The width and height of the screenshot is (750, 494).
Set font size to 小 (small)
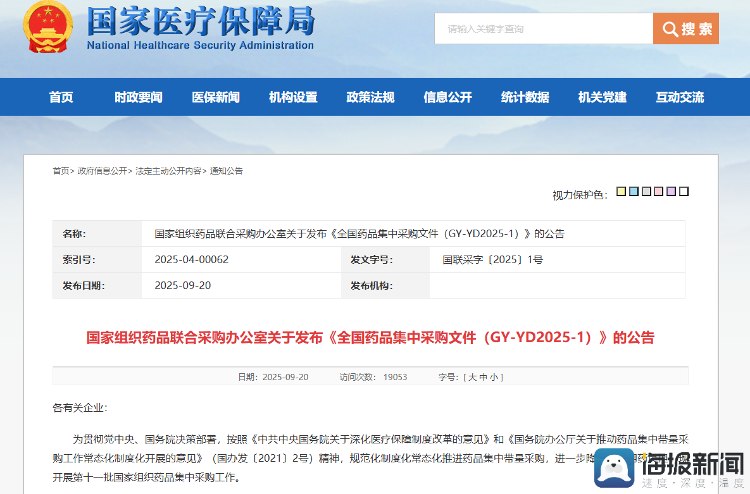493,378
